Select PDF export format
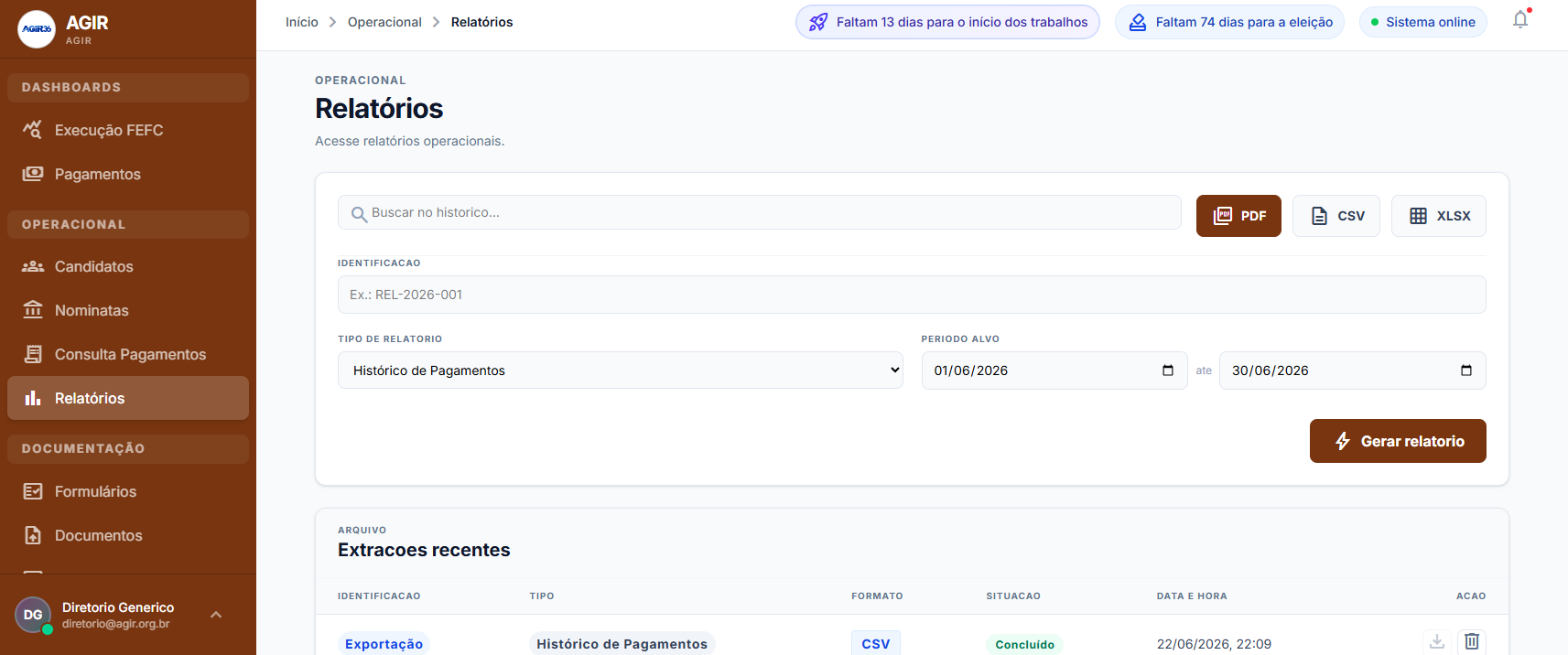This screenshot has width=1568, height=655. click(x=1238, y=216)
